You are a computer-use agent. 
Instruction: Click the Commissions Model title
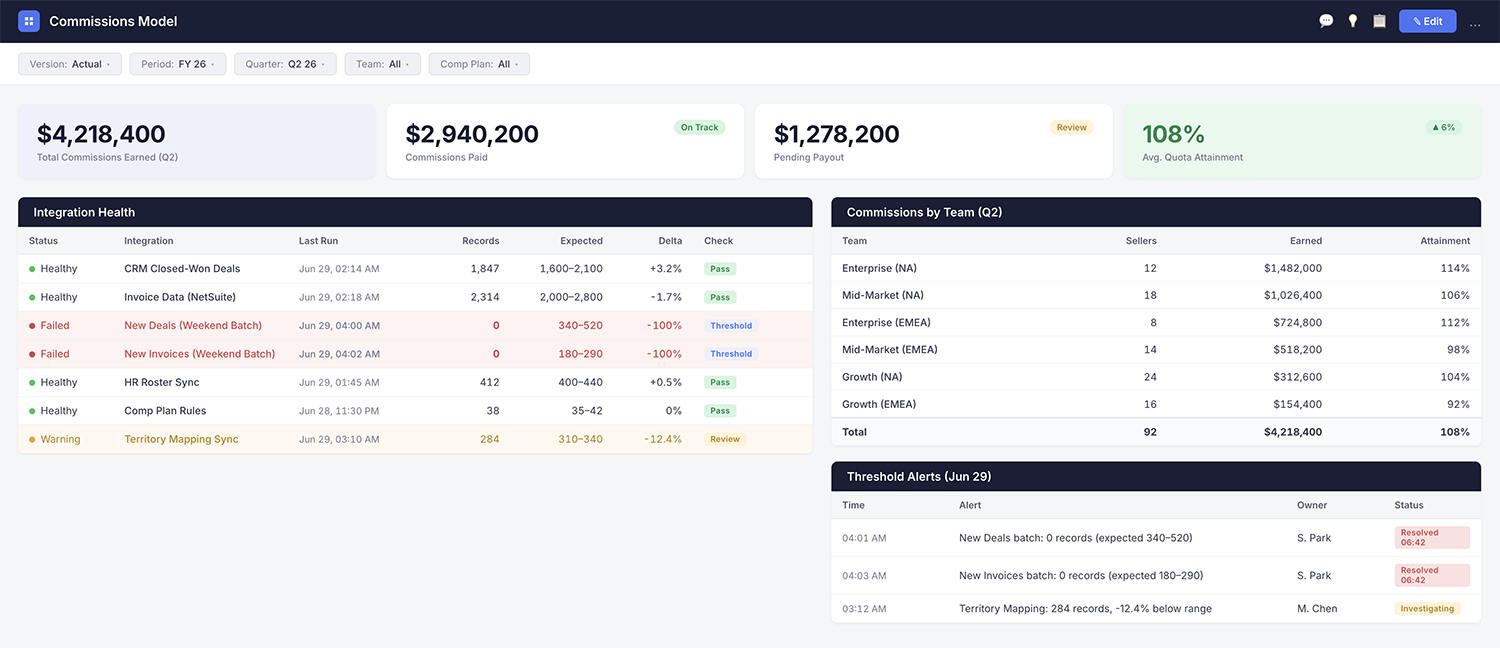click(x=113, y=21)
